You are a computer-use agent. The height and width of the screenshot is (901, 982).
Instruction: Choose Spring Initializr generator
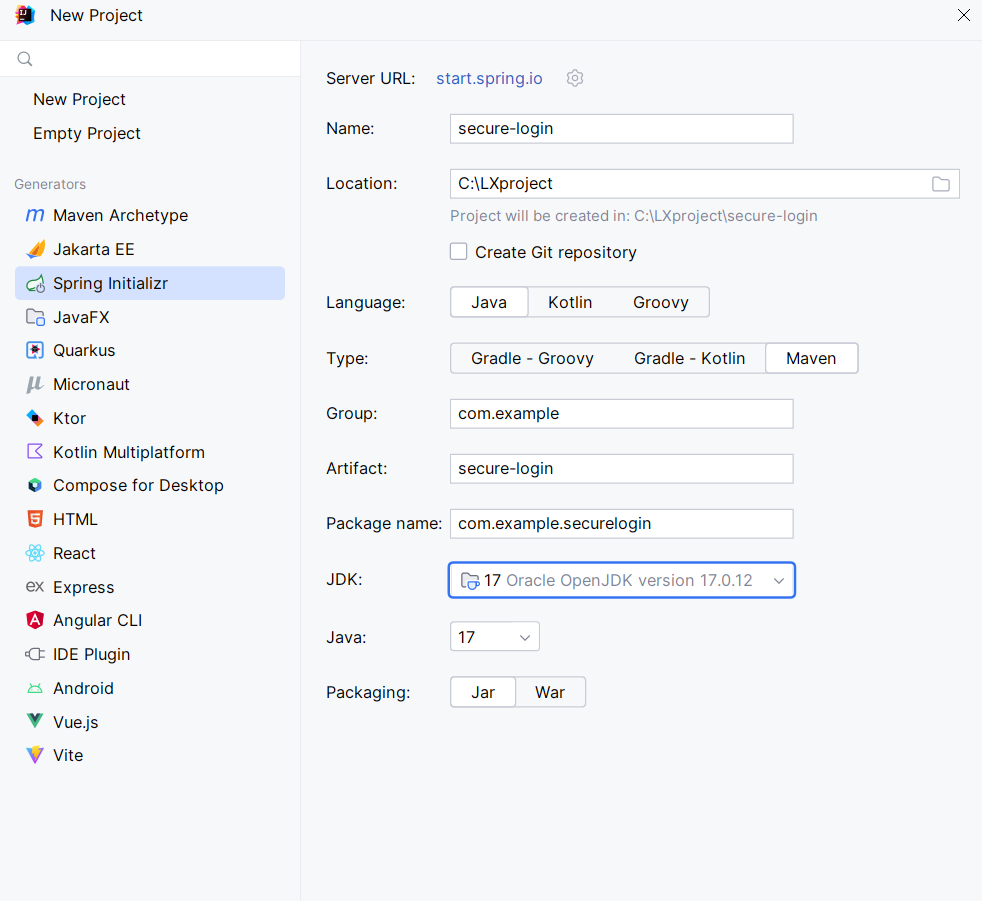[150, 283]
